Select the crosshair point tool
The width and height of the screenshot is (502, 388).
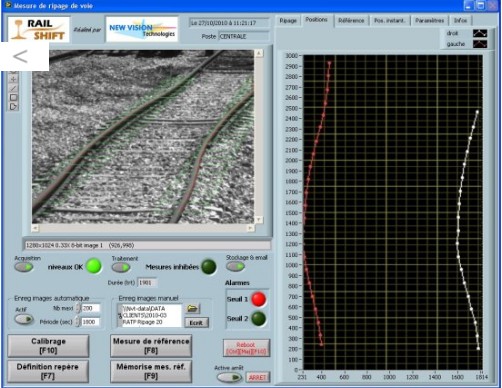(13, 79)
